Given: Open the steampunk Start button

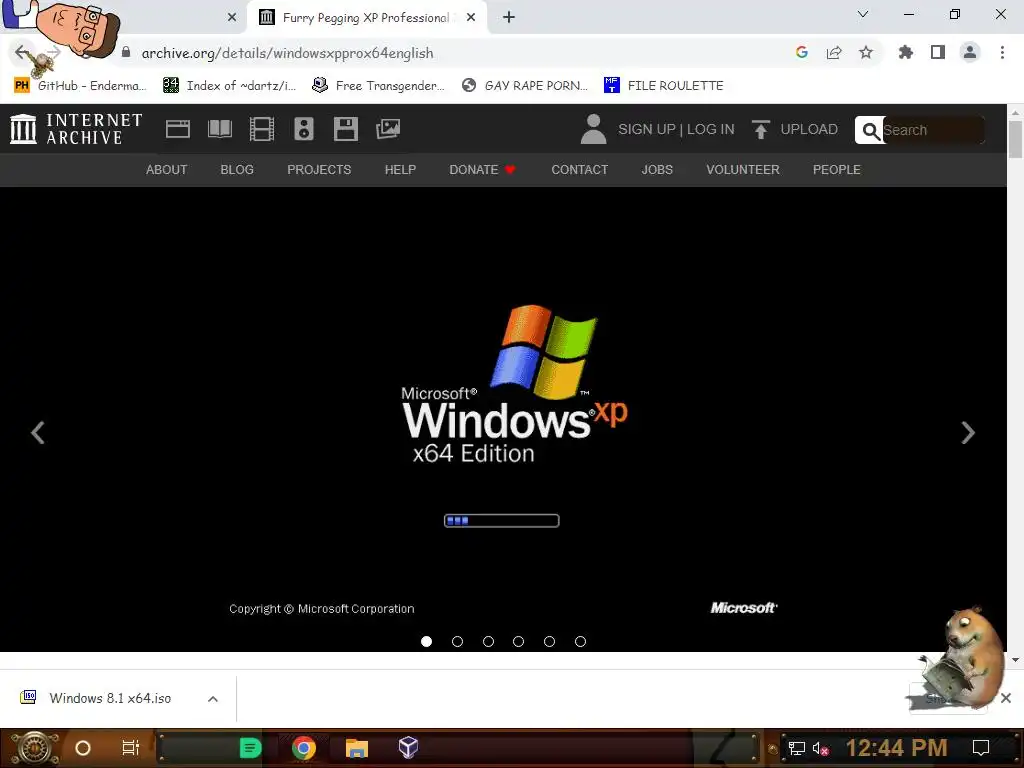Looking at the screenshot, I should (34, 748).
